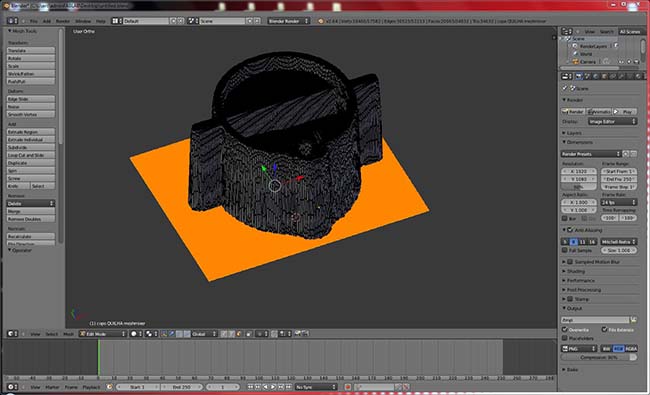
Task: Open the Add menu in top bar
Action: 47,21
